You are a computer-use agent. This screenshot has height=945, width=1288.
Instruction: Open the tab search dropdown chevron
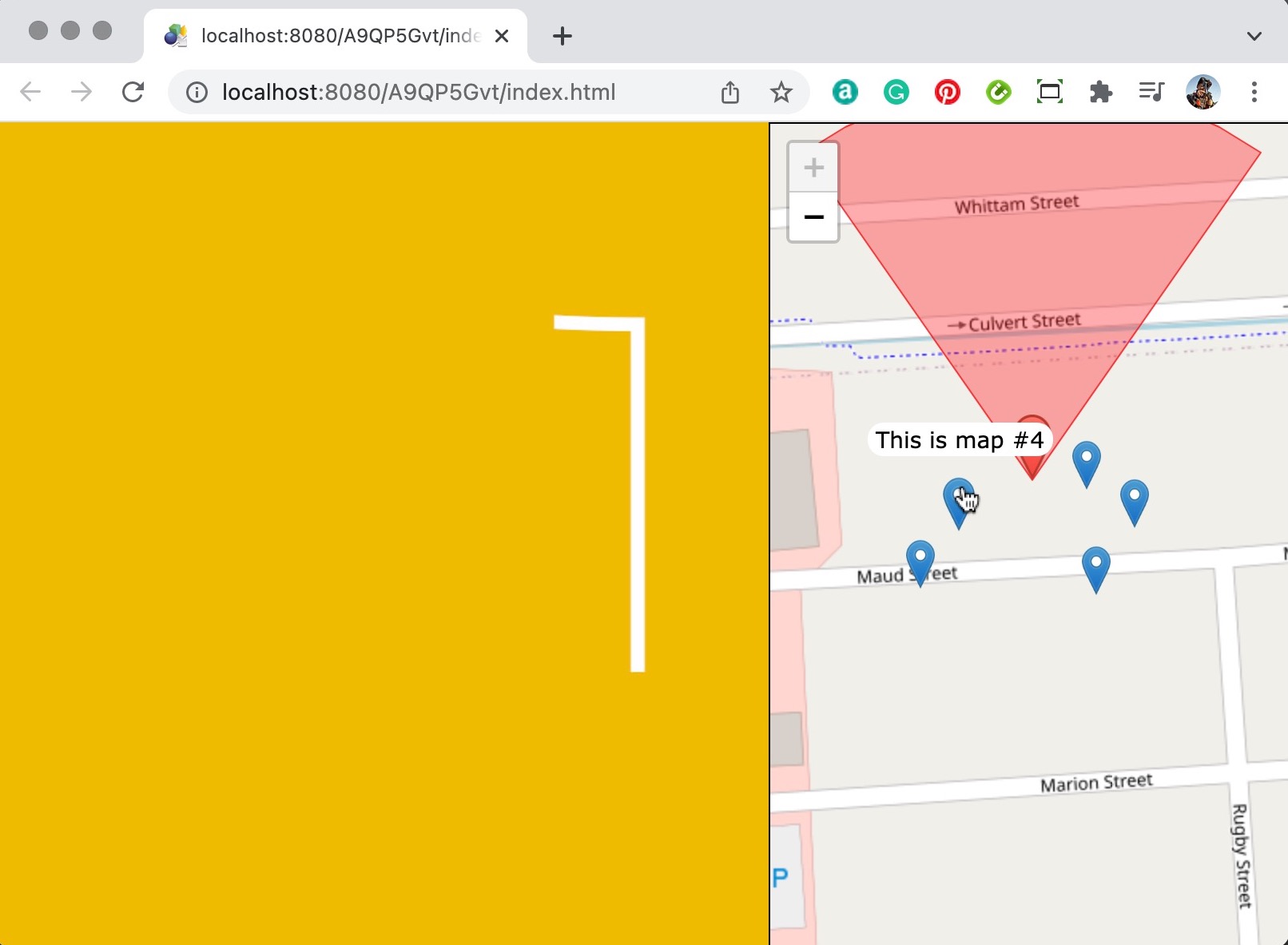point(1254,36)
